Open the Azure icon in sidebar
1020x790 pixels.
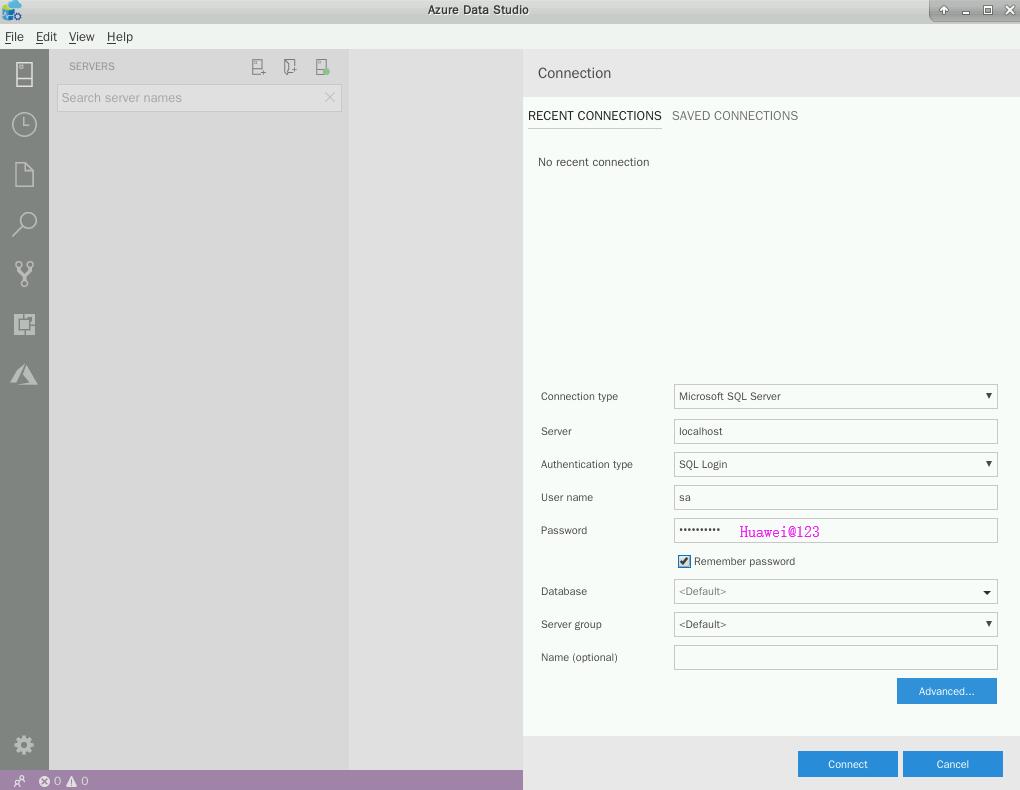coord(24,375)
